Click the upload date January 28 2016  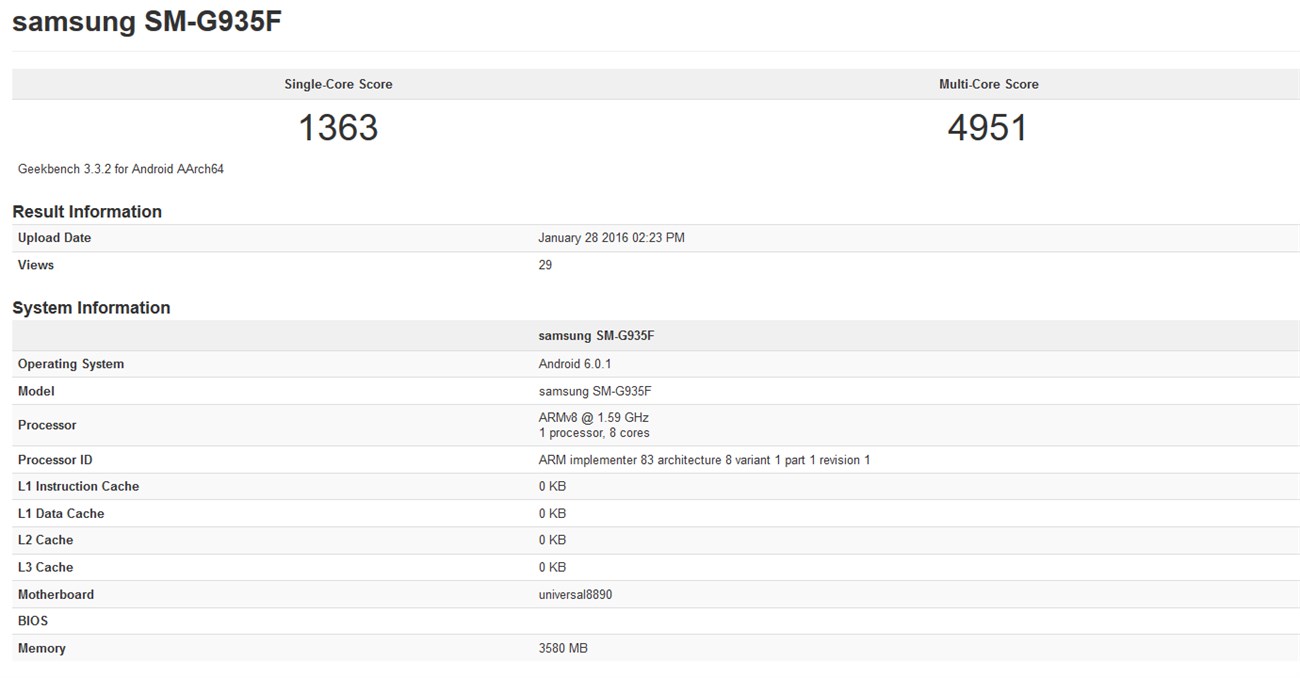611,238
